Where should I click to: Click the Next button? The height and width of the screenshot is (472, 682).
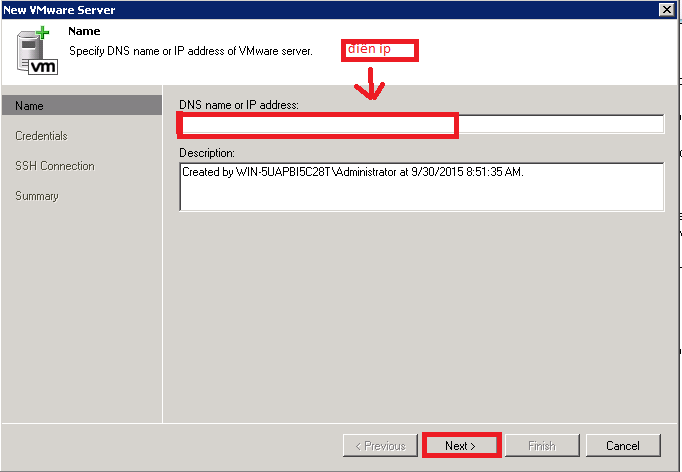click(x=461, y=445)
